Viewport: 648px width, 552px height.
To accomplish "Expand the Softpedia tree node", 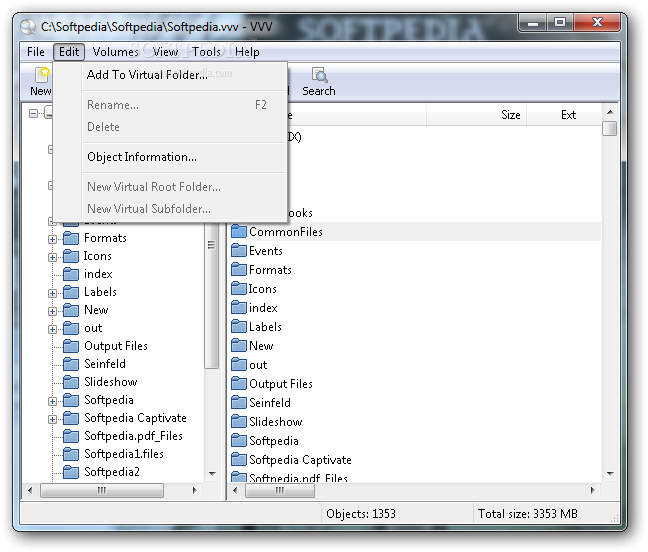I will pos(52,401).
